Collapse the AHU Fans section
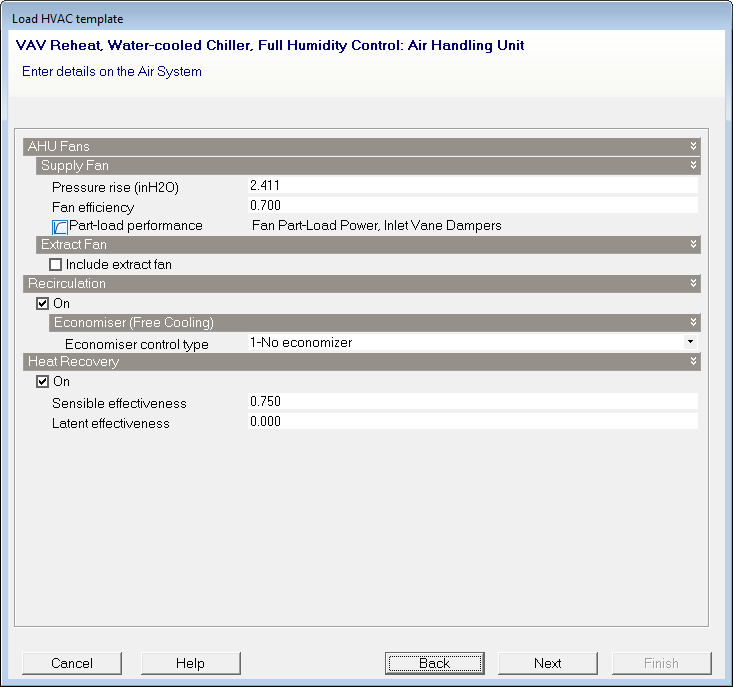This screenshot has width=733, height=687. (x=692, y=147)
